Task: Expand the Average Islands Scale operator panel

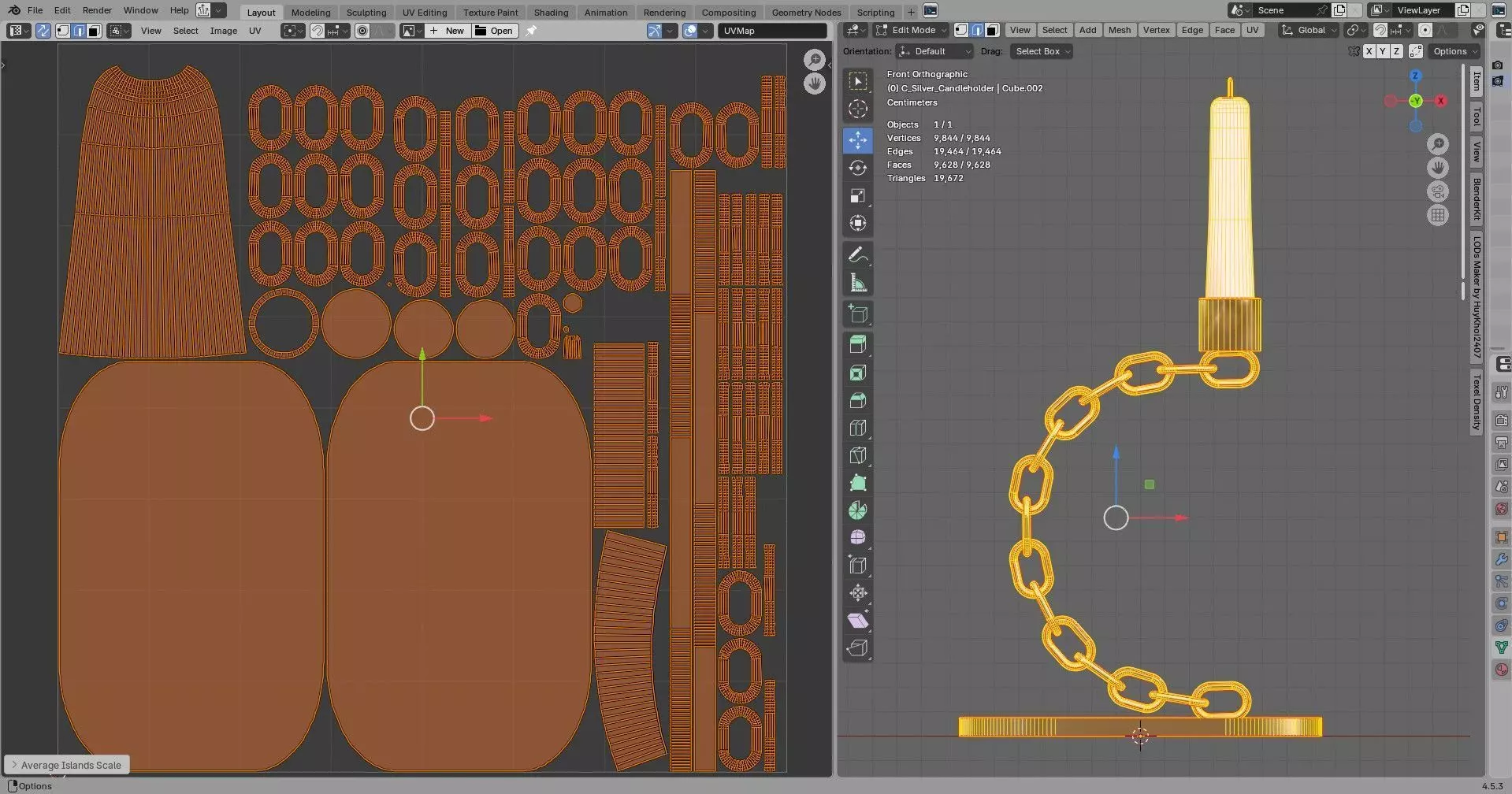Action: point(67,765)
